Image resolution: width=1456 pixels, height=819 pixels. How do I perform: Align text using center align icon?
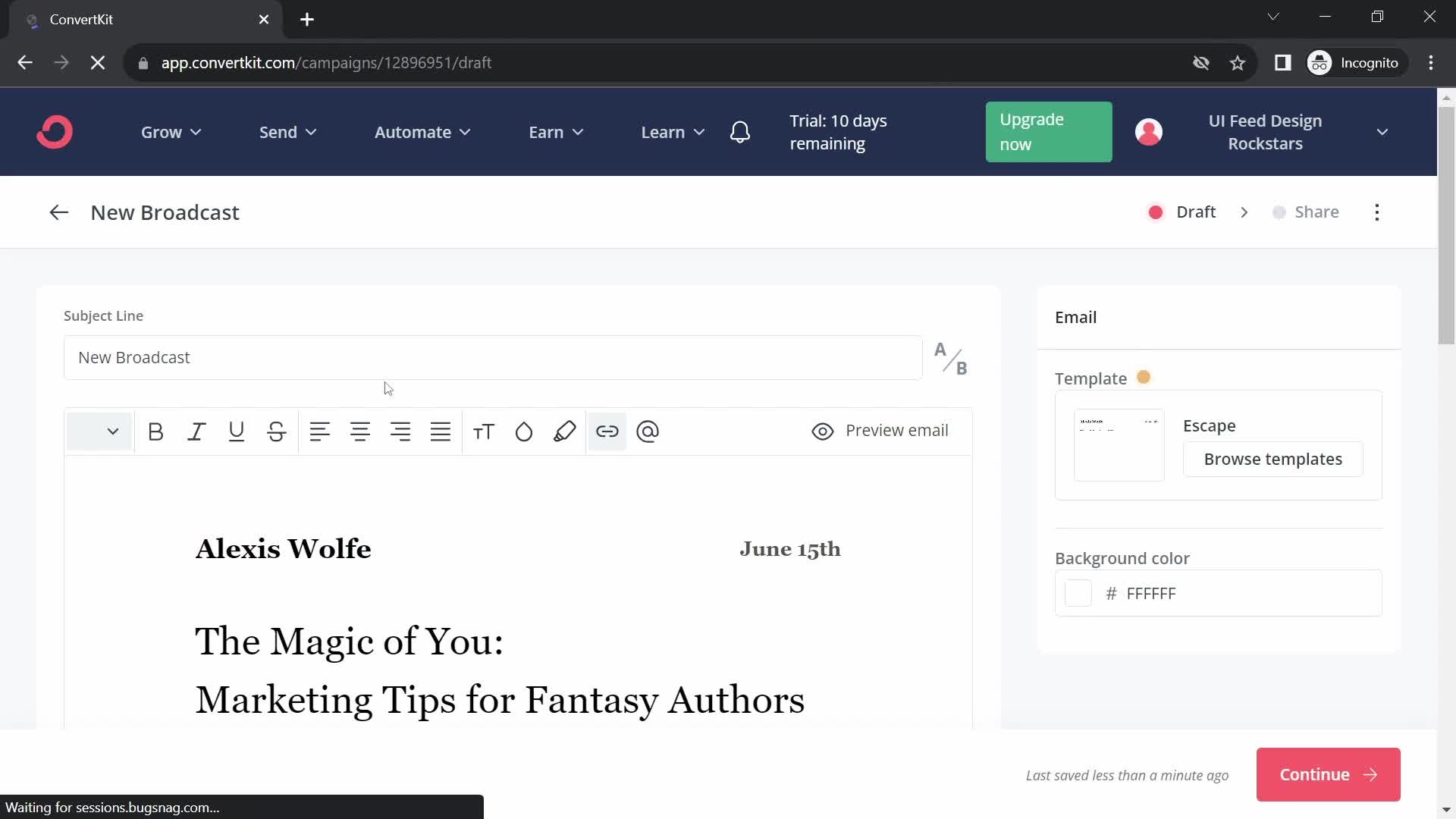click(x=360, y=430)
